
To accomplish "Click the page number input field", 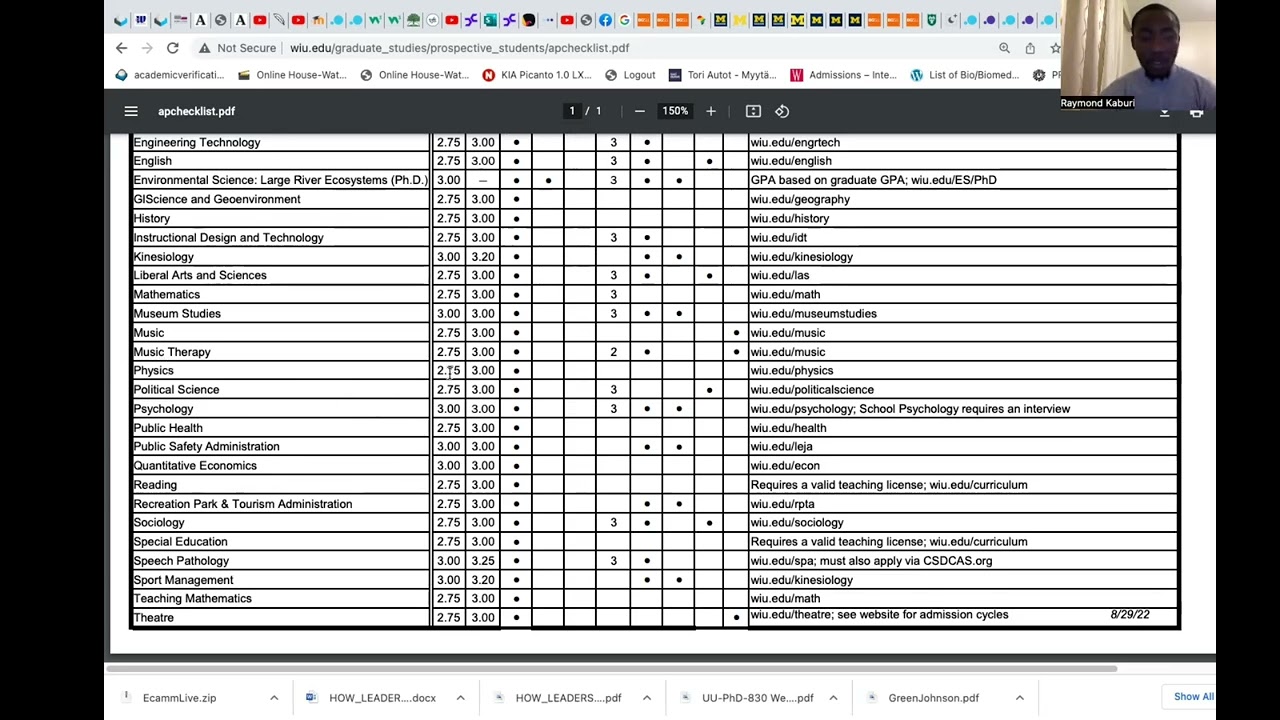I will tap(572, 111).
